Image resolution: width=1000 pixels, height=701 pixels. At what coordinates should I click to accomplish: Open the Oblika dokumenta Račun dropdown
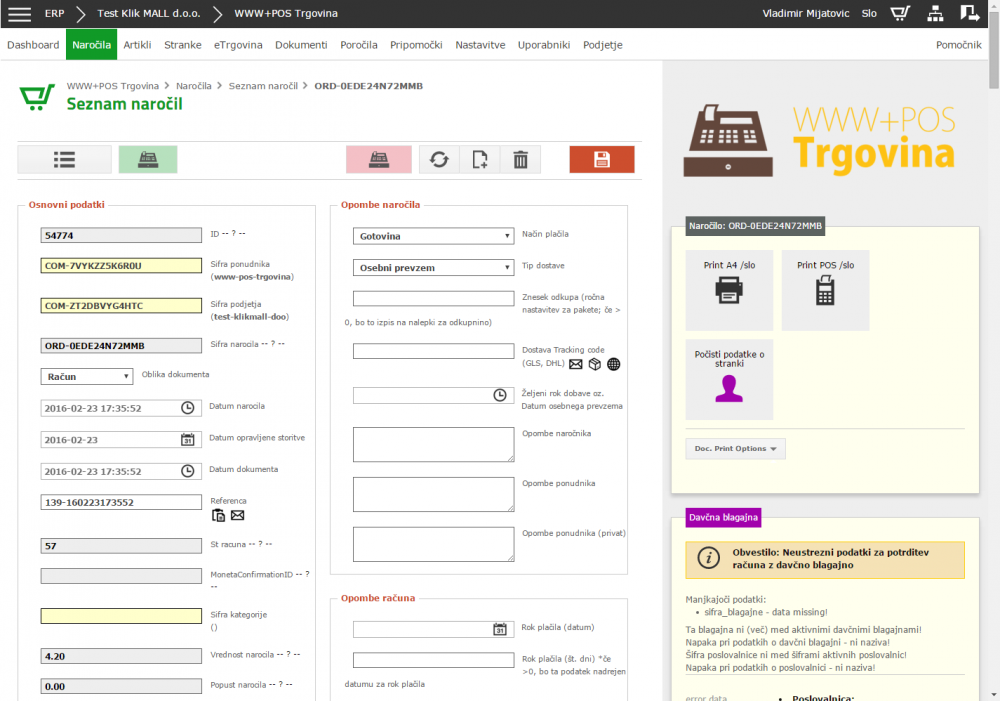point(87,376)
